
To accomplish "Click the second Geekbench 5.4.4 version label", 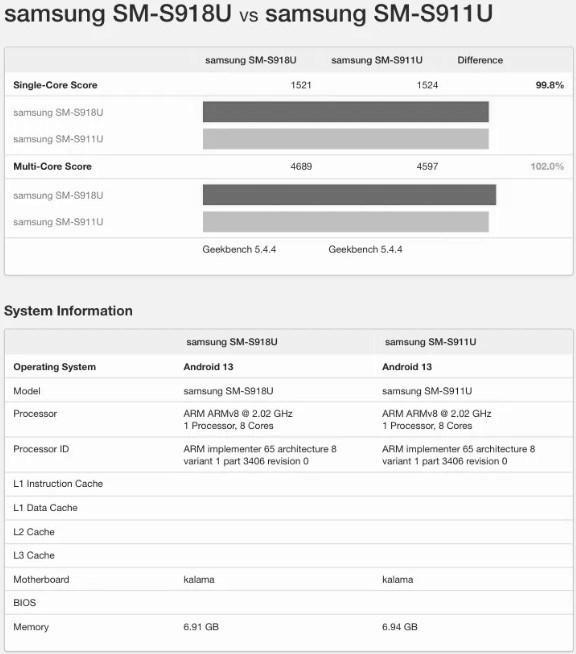I will (365, 249).
